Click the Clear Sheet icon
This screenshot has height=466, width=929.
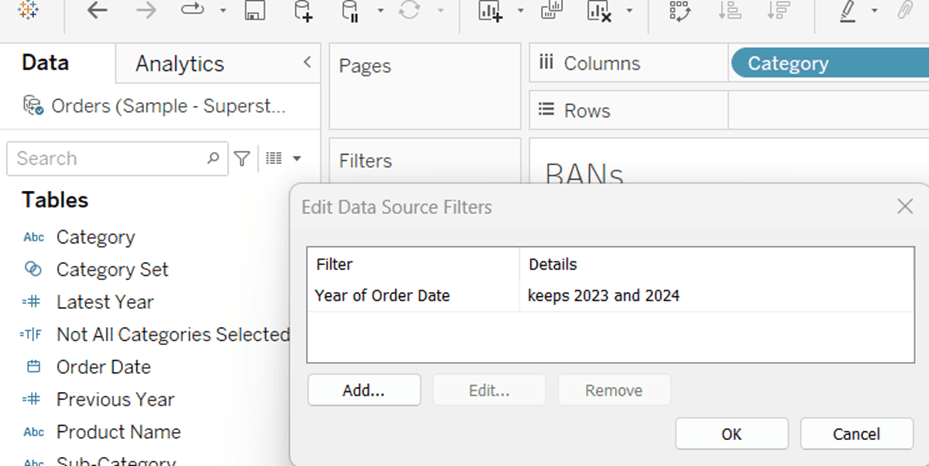(x=598, y=11)
